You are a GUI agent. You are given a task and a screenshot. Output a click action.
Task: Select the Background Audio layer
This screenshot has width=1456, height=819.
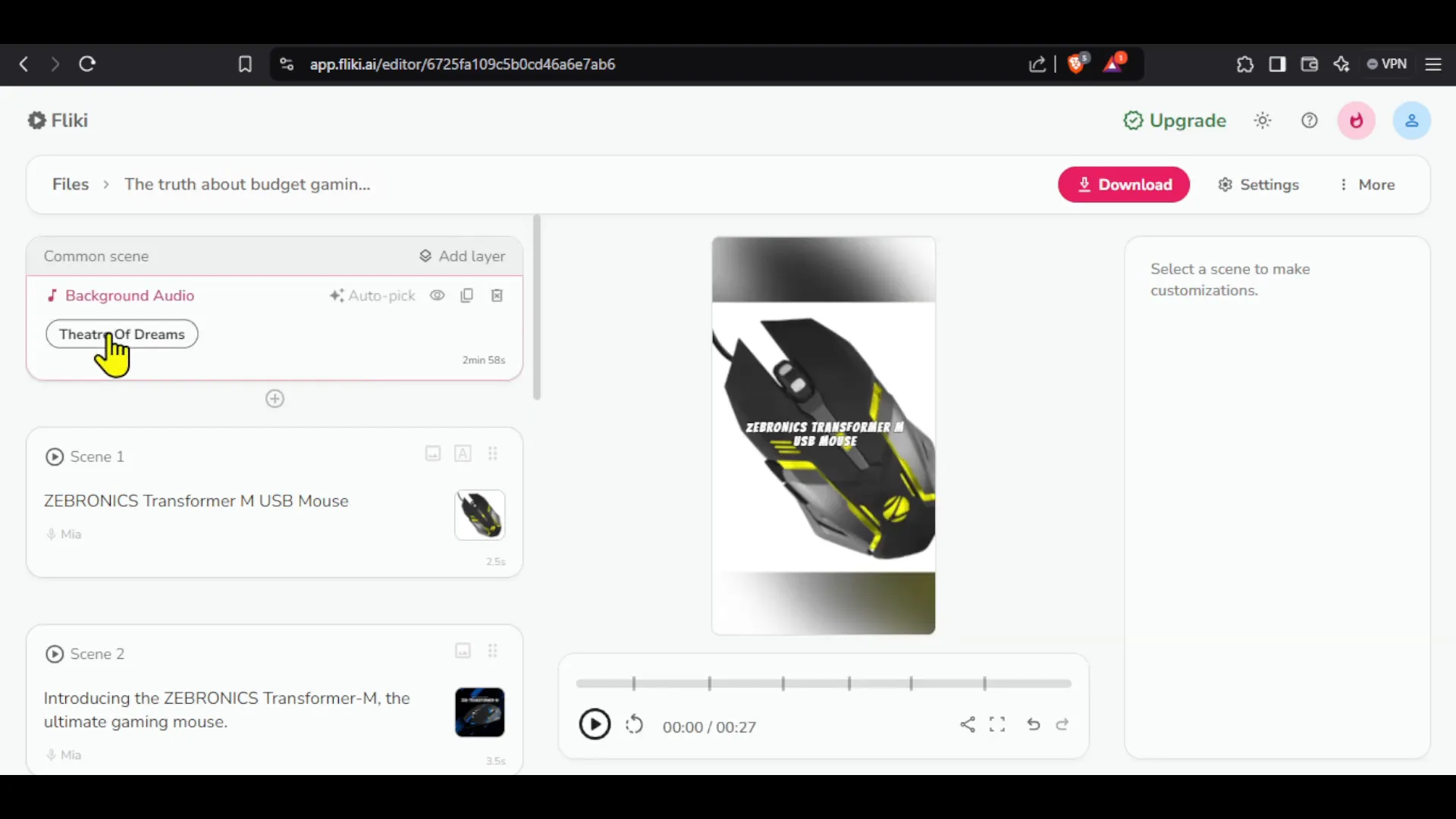coord(121,296)
